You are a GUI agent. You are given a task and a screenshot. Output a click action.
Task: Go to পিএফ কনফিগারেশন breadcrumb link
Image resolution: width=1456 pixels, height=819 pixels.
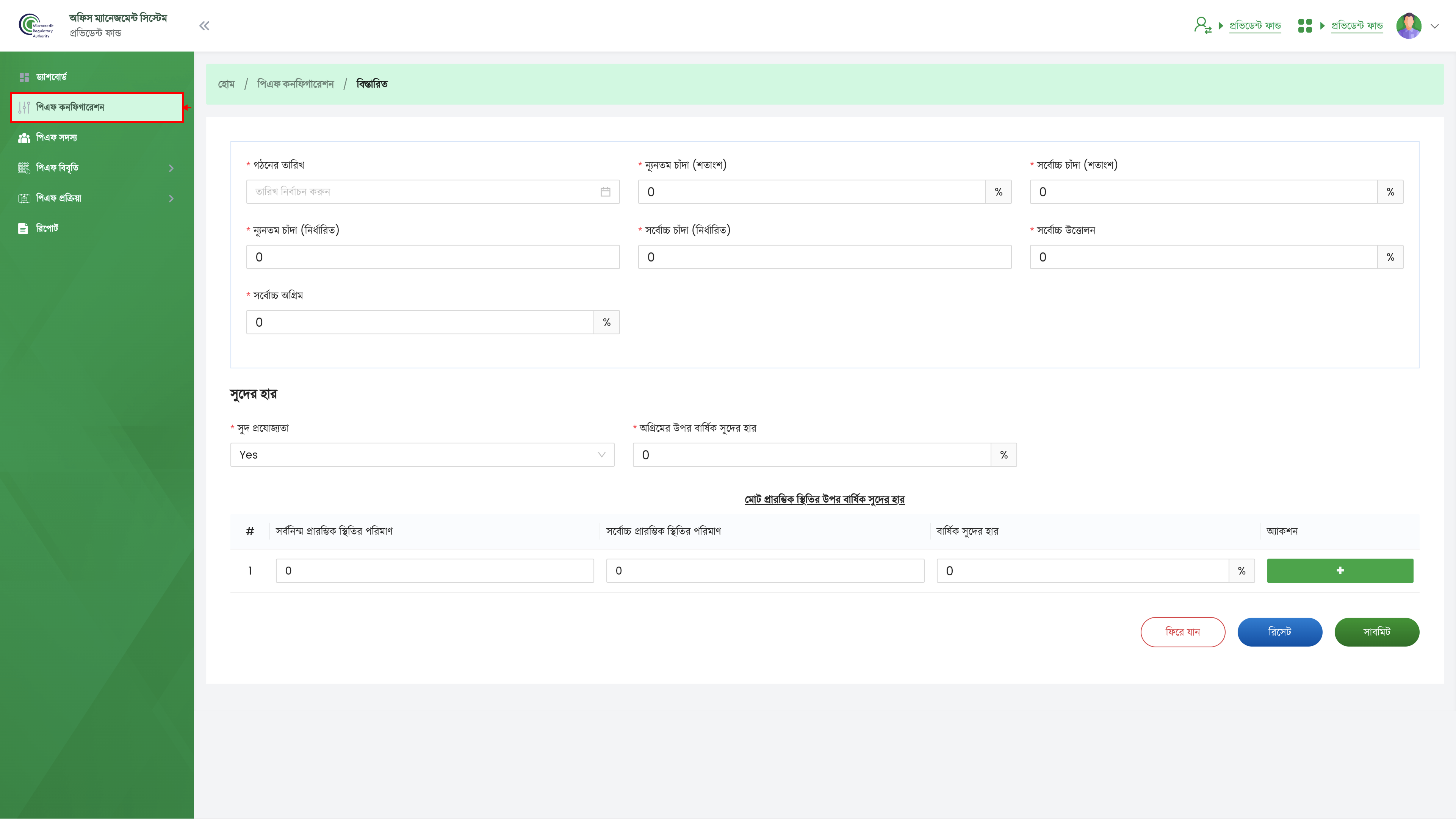[295, 84]
